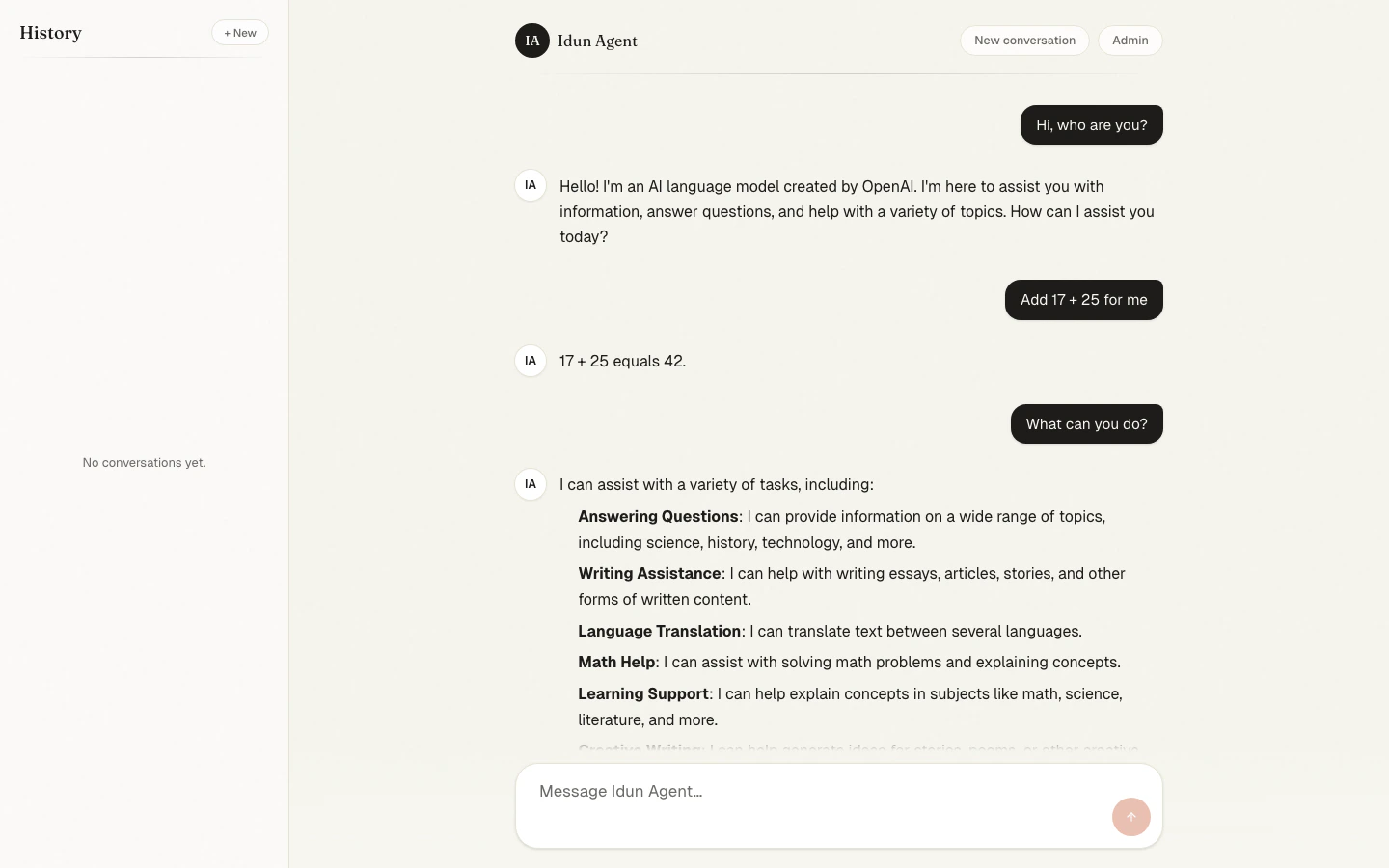This screenshot has width=1389, height=868.
Task: Click the Math Help list entry
Action: (x=850, y=663)
